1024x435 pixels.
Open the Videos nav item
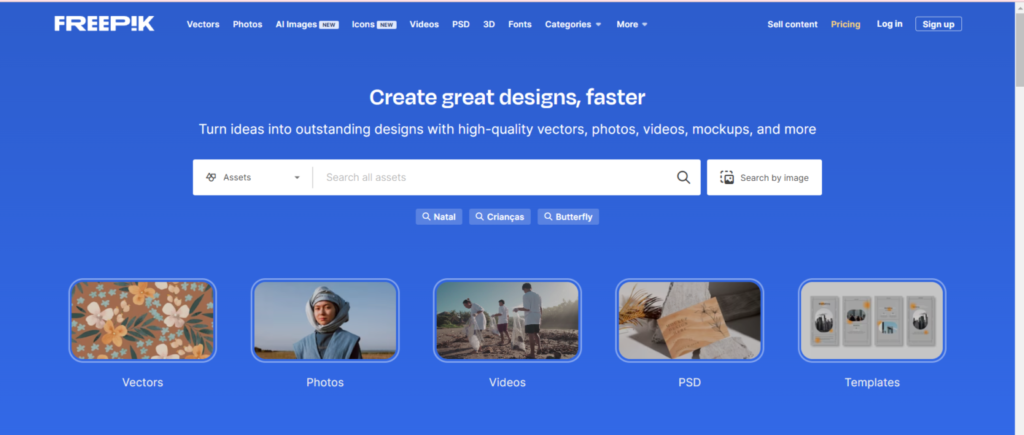(x=424, y=24)
